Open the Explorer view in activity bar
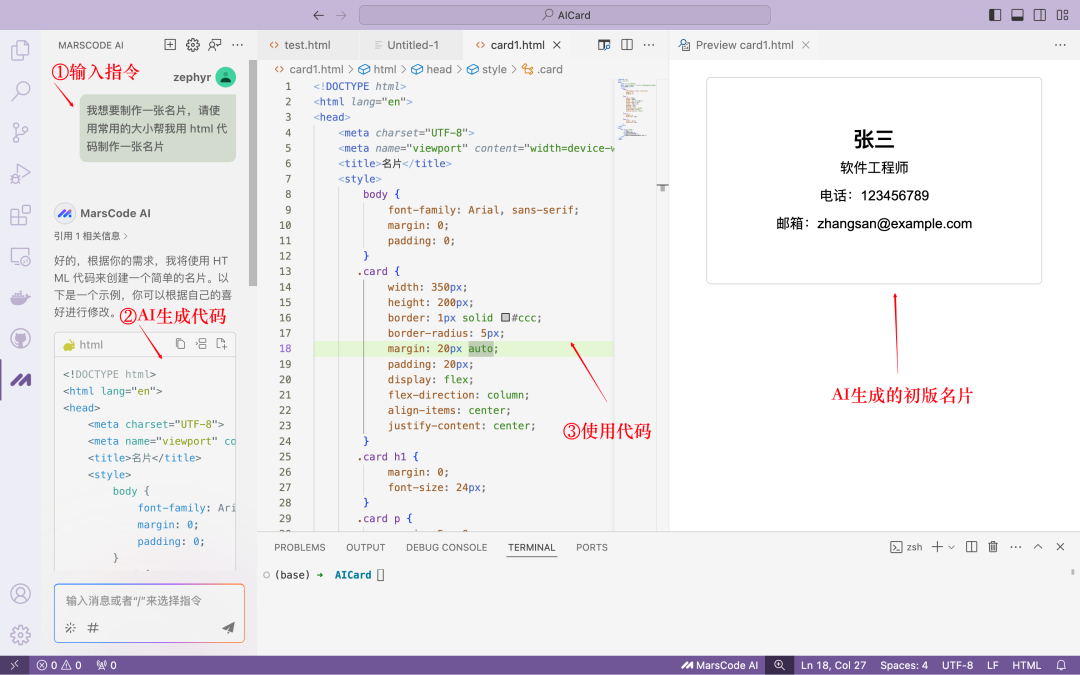The image size is (1080, 675). (20, 50)
